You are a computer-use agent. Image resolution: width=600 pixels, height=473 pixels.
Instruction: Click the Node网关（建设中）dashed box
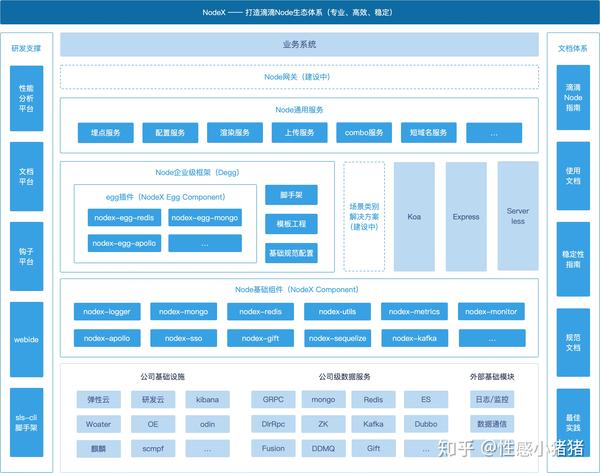click(x=299, y=77)
